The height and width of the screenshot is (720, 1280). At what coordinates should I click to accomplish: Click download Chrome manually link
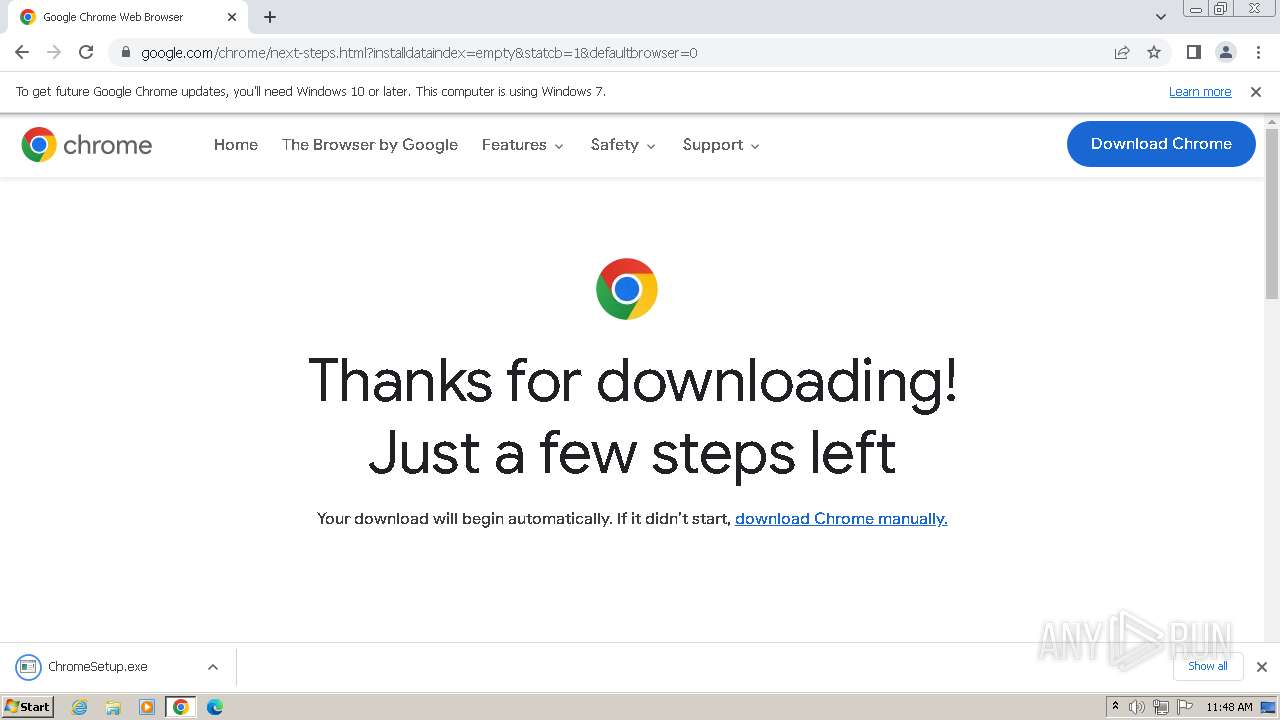click(x=841, y=518)
